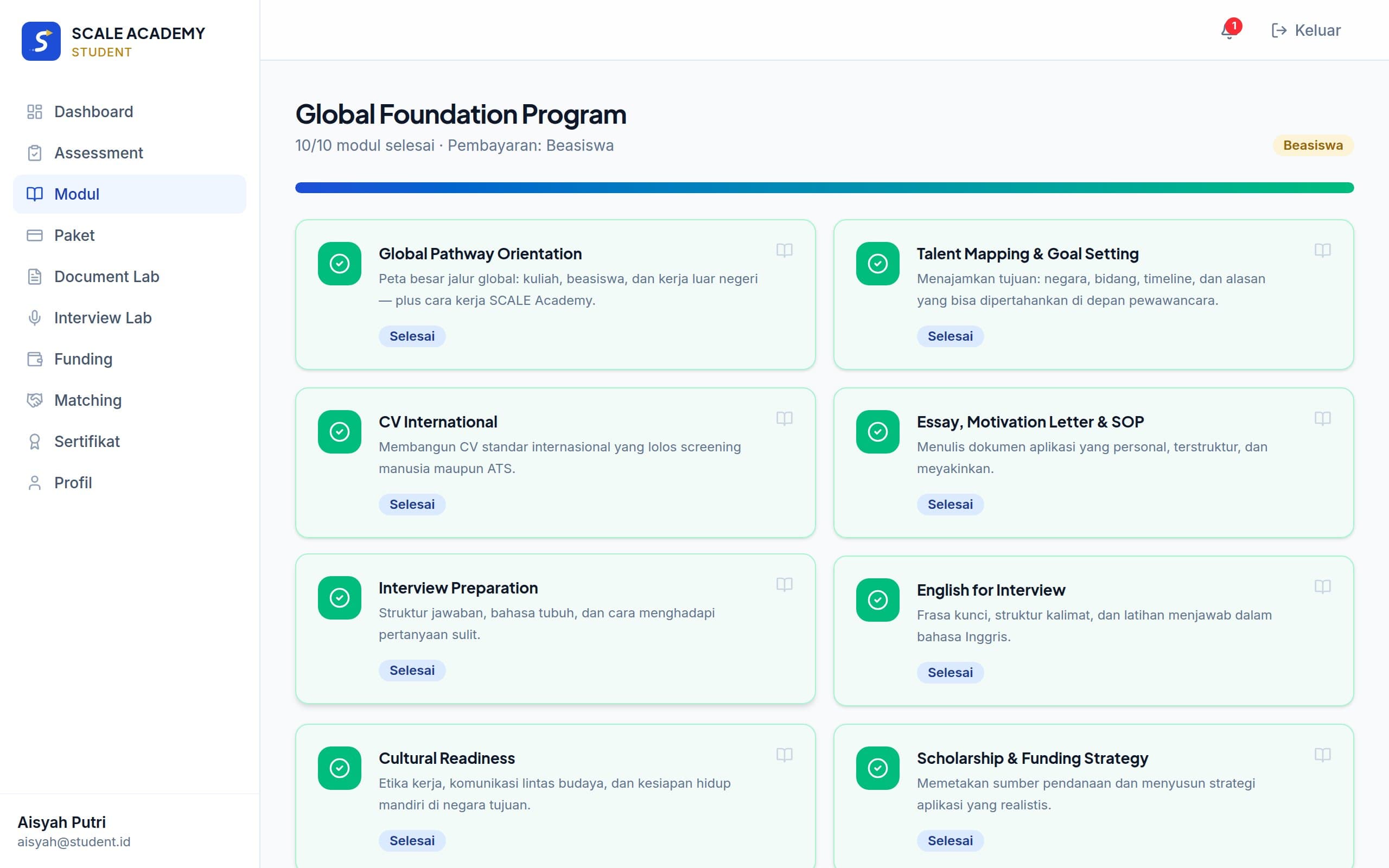The width and height of the screenshot is (1389, 868).
Task: Click the Dashboard grid icon in sidebar
Action: [x=34, y=112]
